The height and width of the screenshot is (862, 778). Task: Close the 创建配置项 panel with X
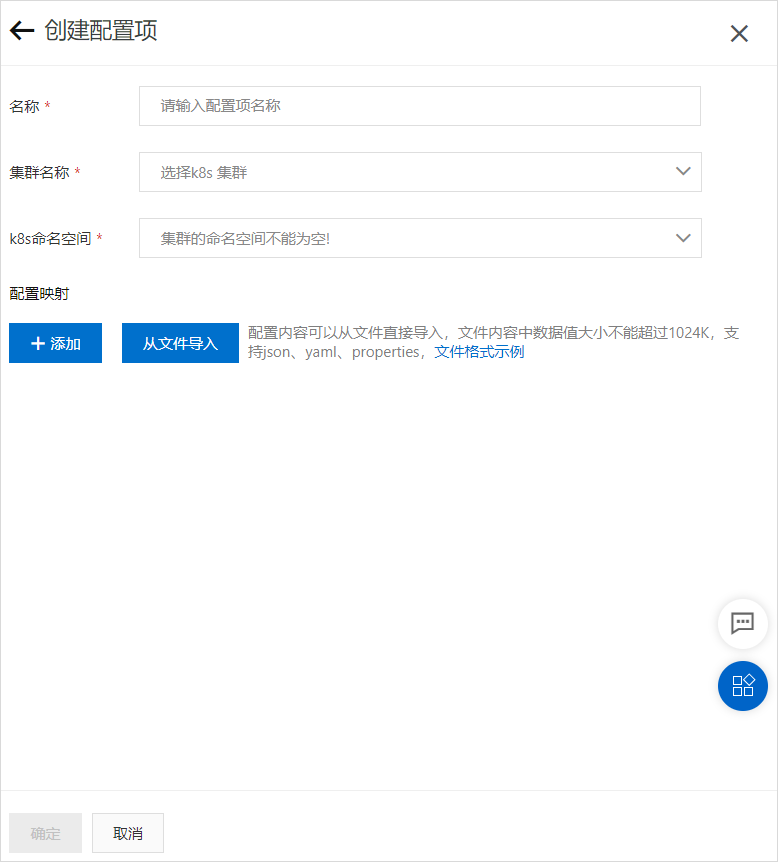click(x=739, y=34)
